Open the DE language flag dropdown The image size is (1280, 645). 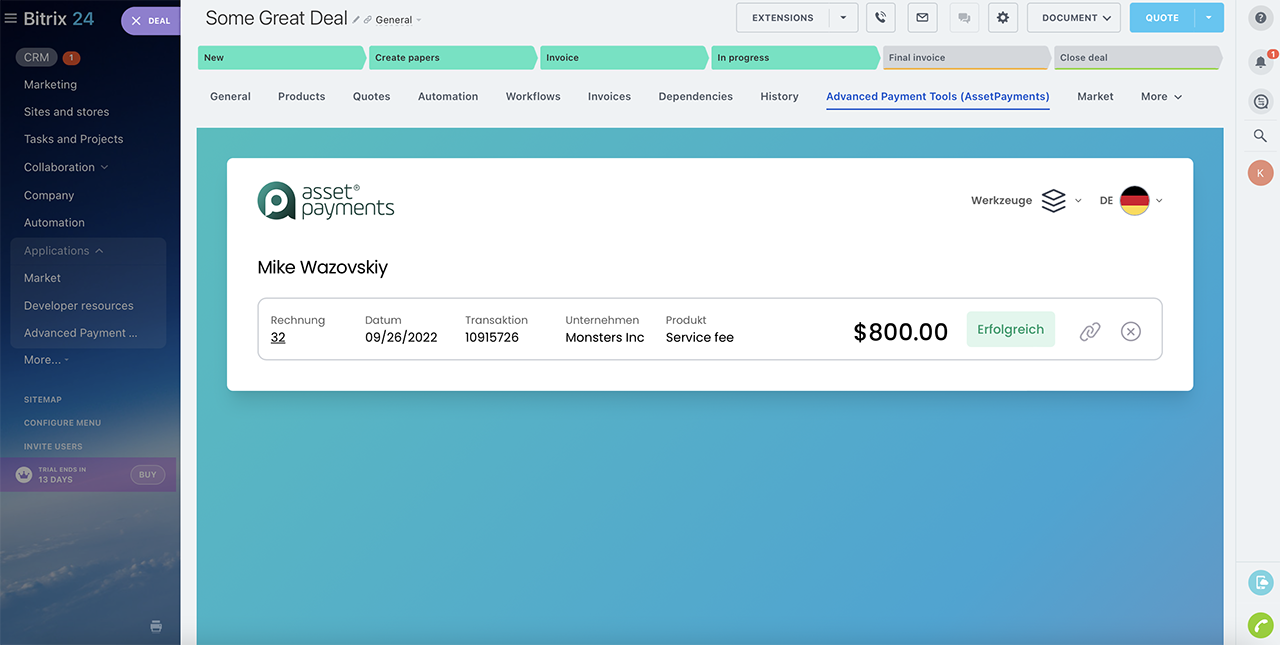(1134, 201)
